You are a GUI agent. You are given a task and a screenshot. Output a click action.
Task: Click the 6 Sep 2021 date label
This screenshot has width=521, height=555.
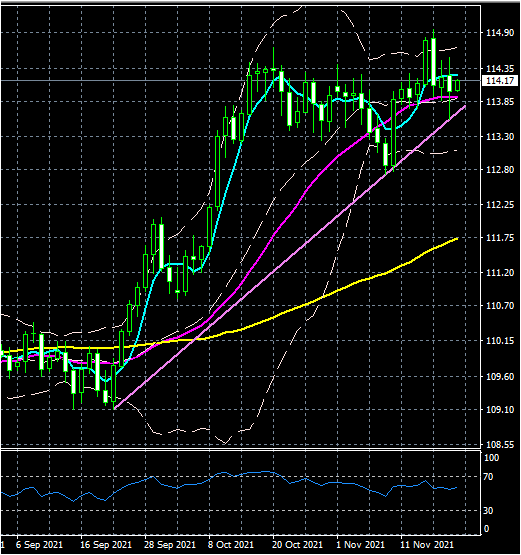coord(39,544)
